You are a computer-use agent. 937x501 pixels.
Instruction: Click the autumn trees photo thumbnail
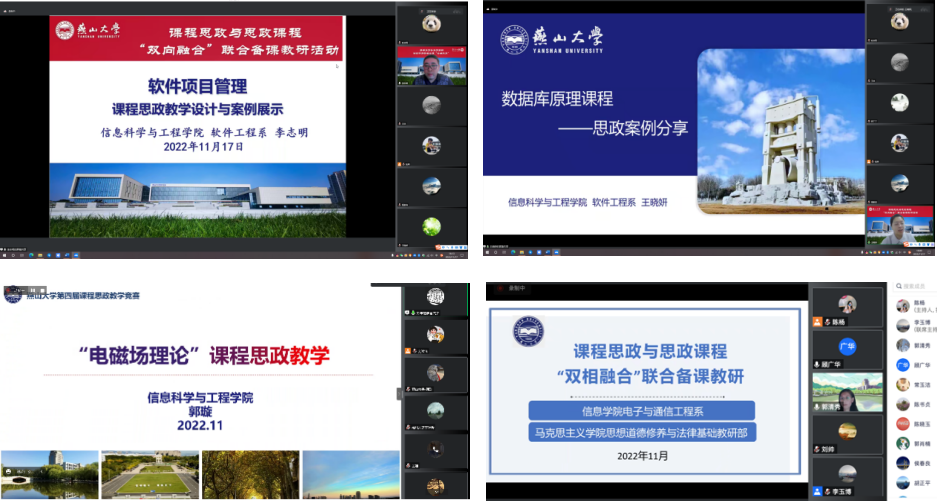tap(250, 475)
